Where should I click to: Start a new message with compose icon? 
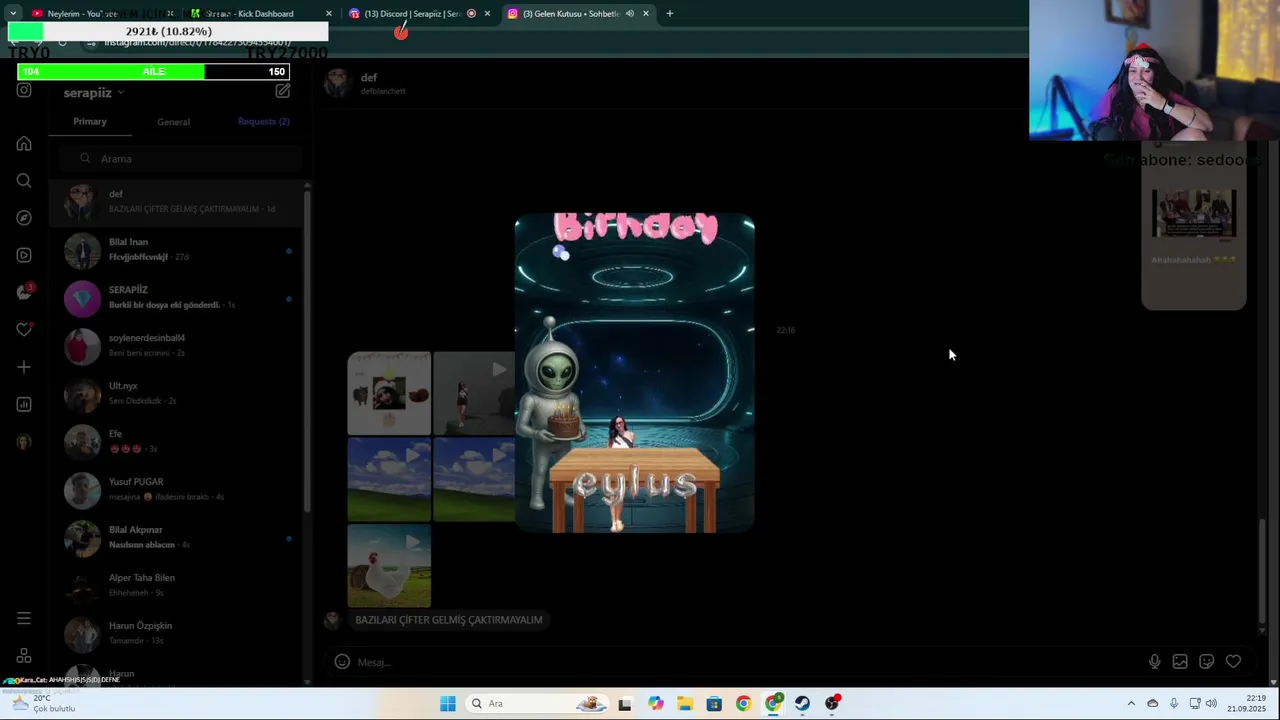[x=283, y=91]
